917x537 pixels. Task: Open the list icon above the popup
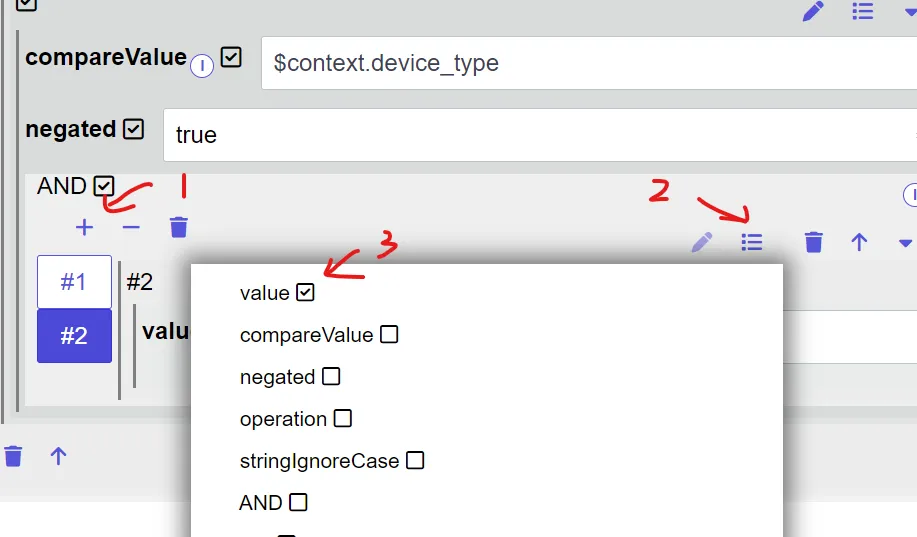coord(751,242)
